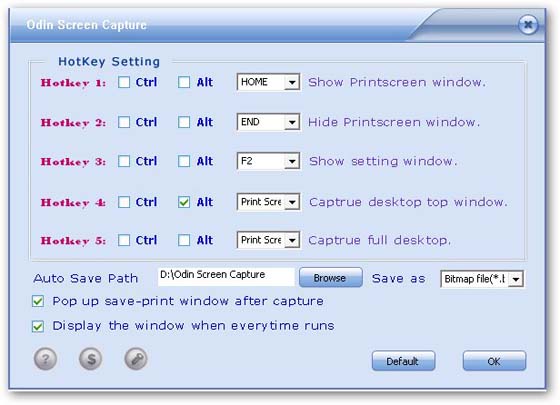Disable pop up save-print window option
The height and width of the screenshot is (405, 560).
click(38, 301)
